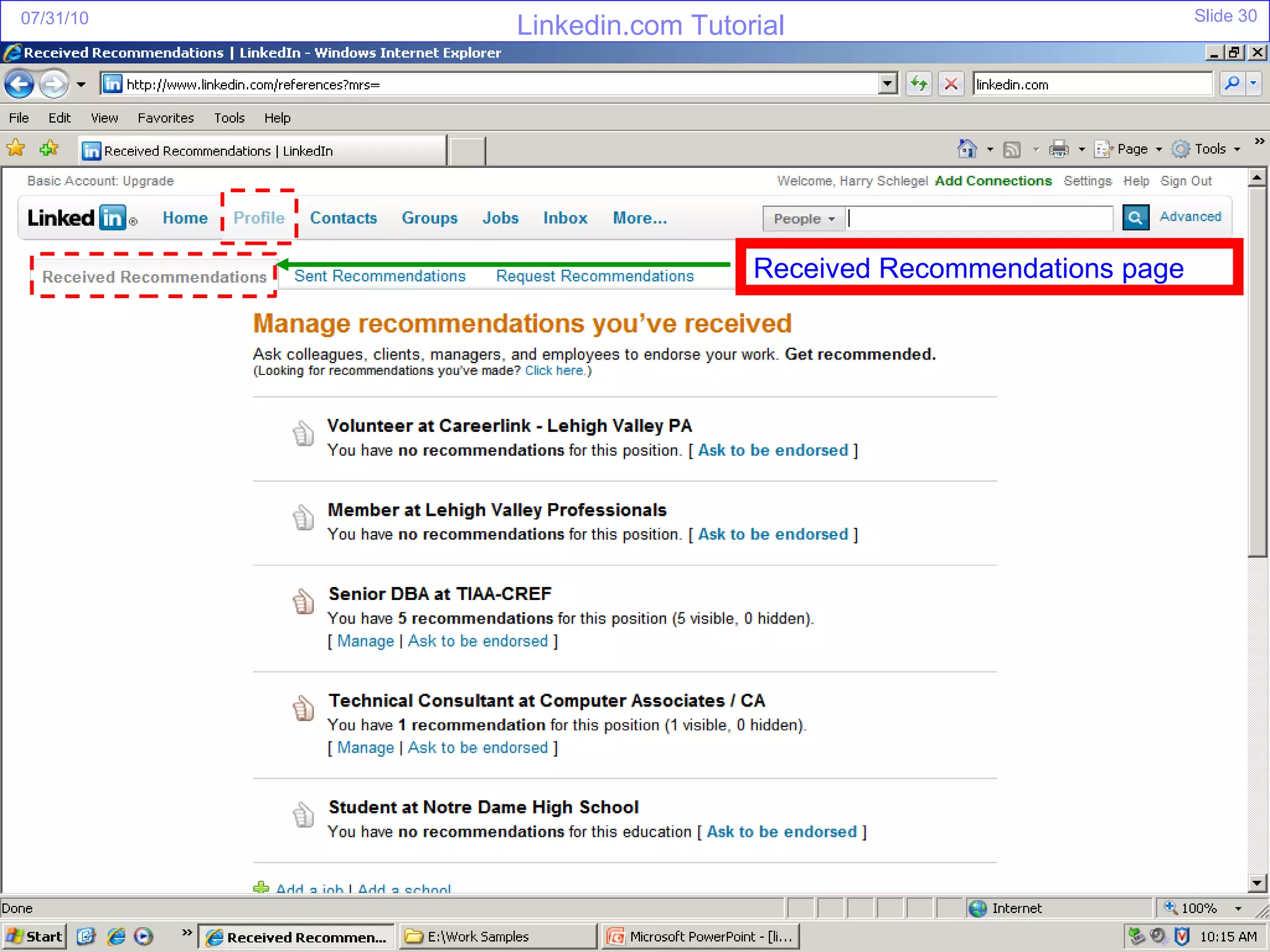Open a new blank browser tab
Viewport: 1270px width, 952px height.
(467, 151)
